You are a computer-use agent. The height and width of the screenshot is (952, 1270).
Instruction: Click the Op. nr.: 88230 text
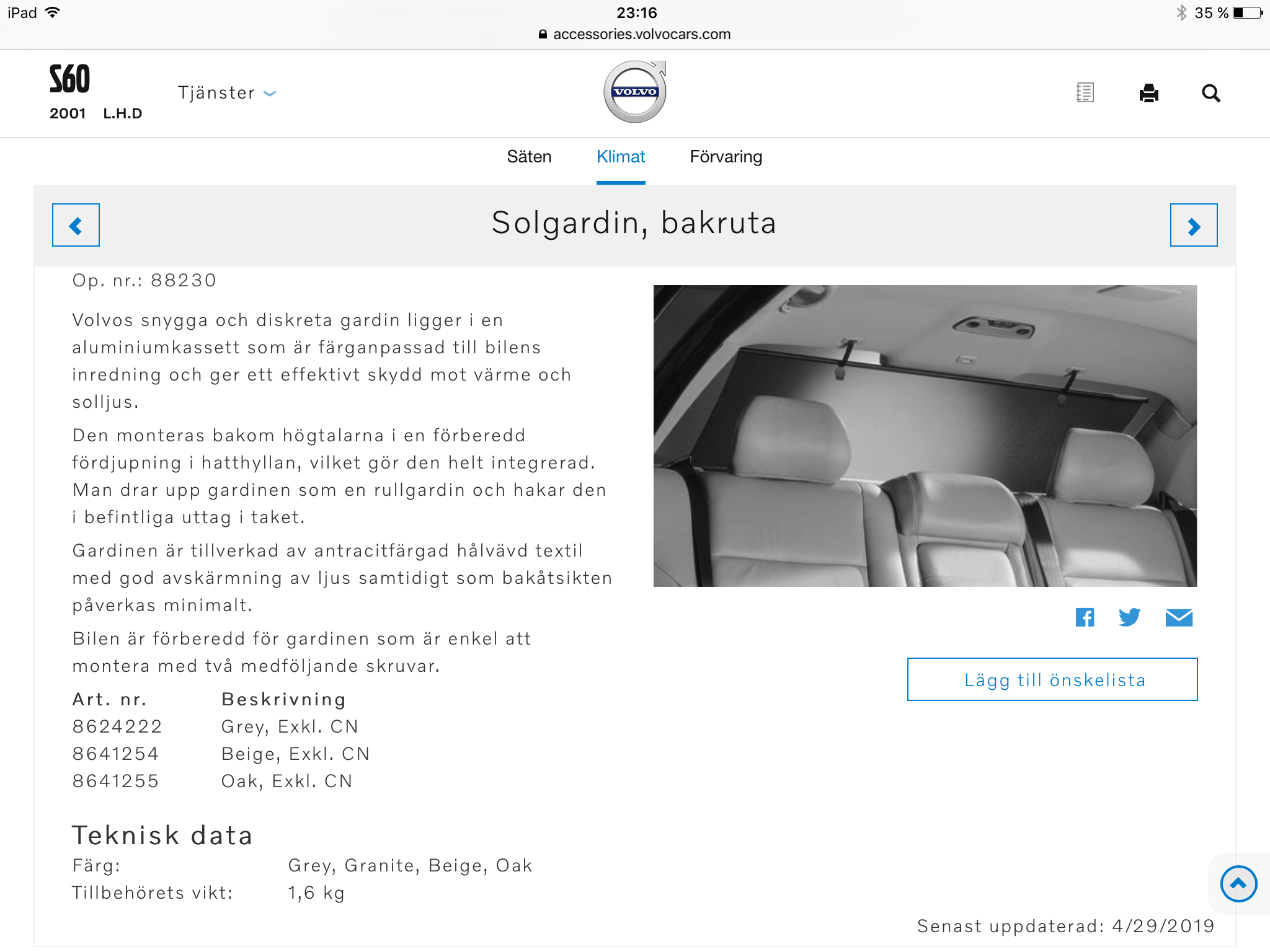coord(144,280)
